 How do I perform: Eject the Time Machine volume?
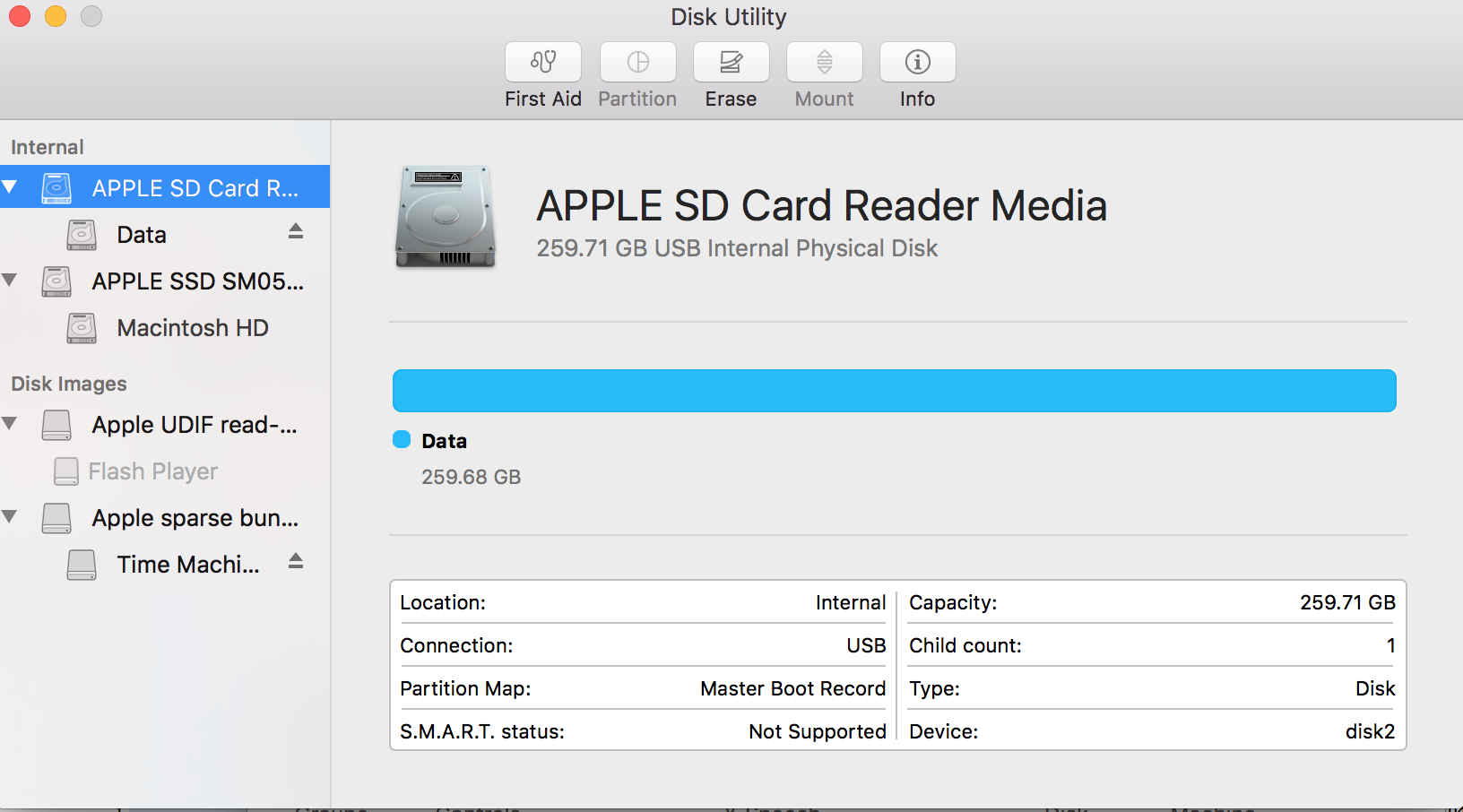coord(296,562)
